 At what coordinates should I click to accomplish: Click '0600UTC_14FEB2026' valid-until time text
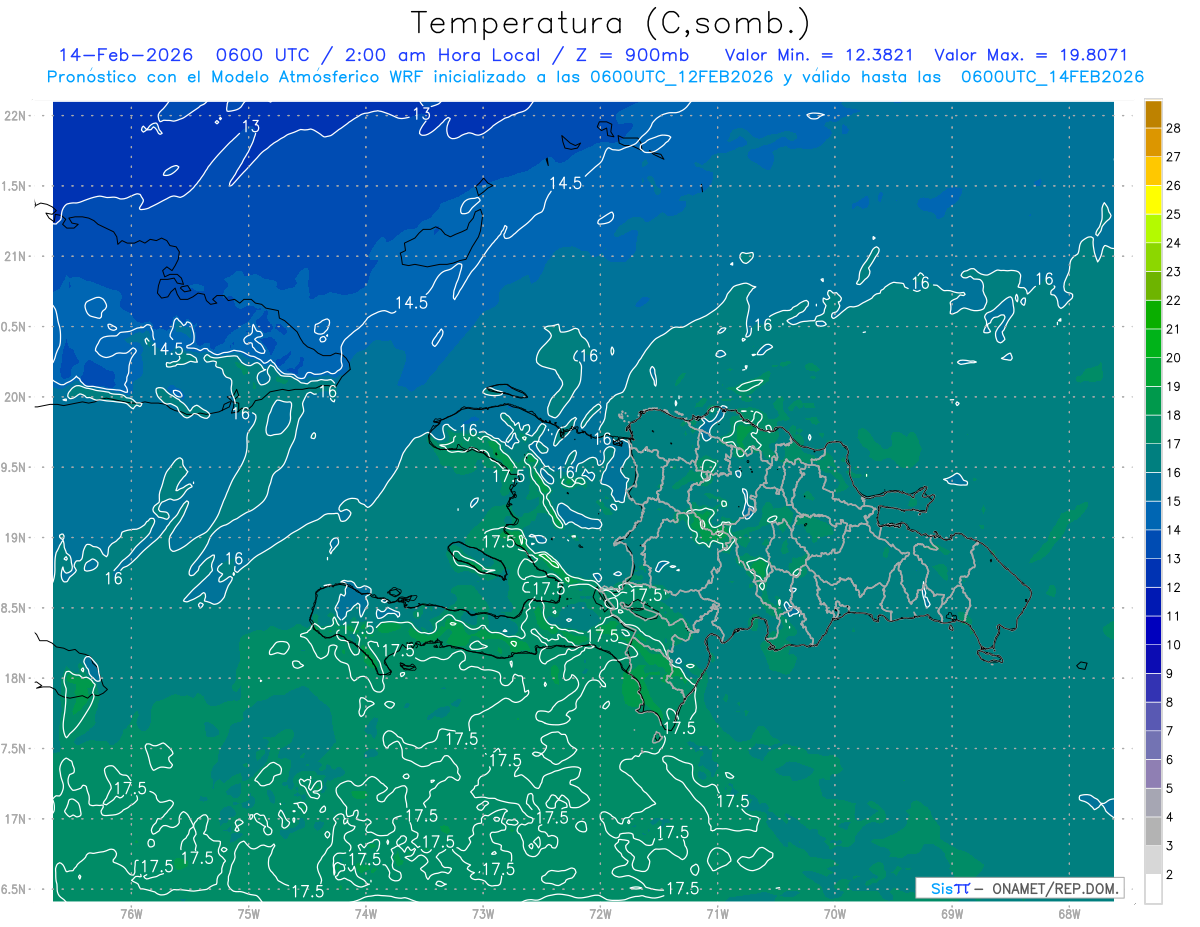tap(1053, 77)
